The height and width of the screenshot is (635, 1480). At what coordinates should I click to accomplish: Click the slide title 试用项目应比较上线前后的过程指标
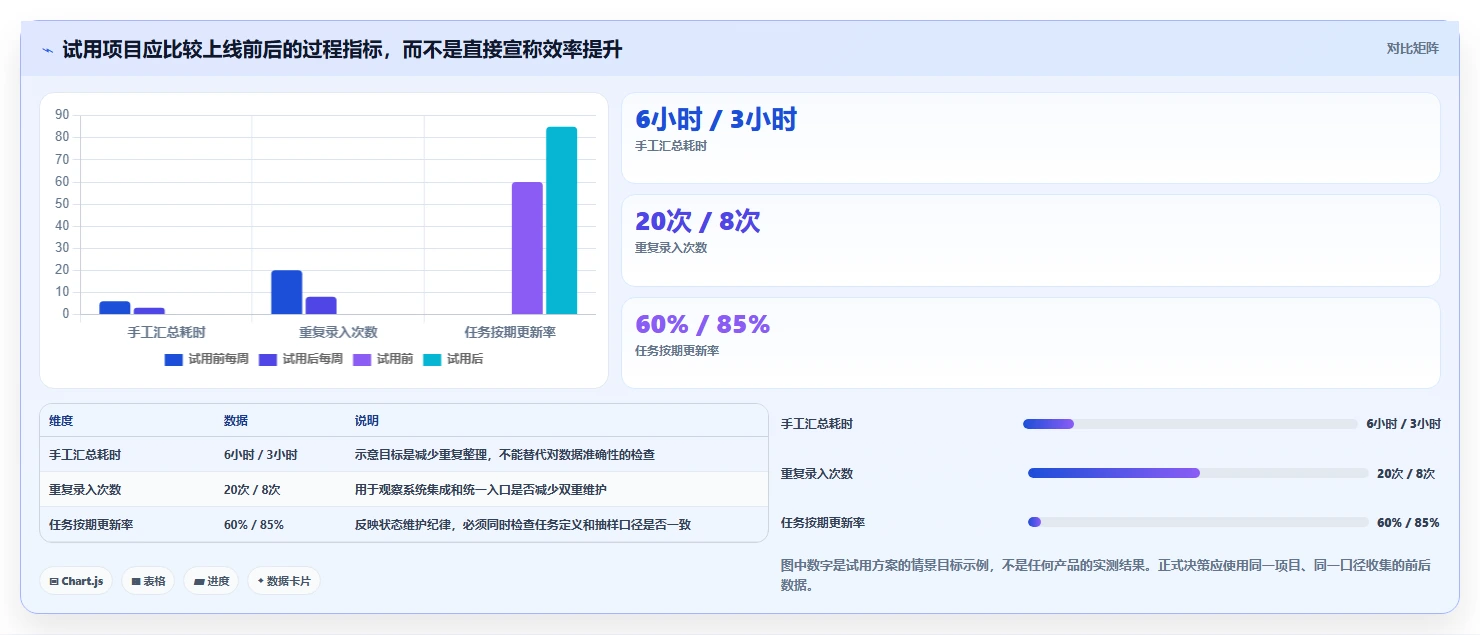(342, 50)
